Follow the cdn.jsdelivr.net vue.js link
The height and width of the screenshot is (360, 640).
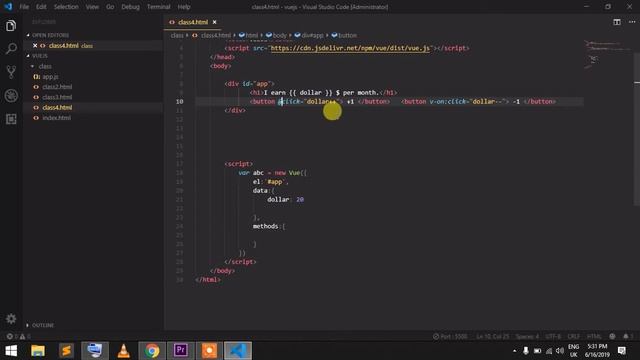[x=350, y=48]
